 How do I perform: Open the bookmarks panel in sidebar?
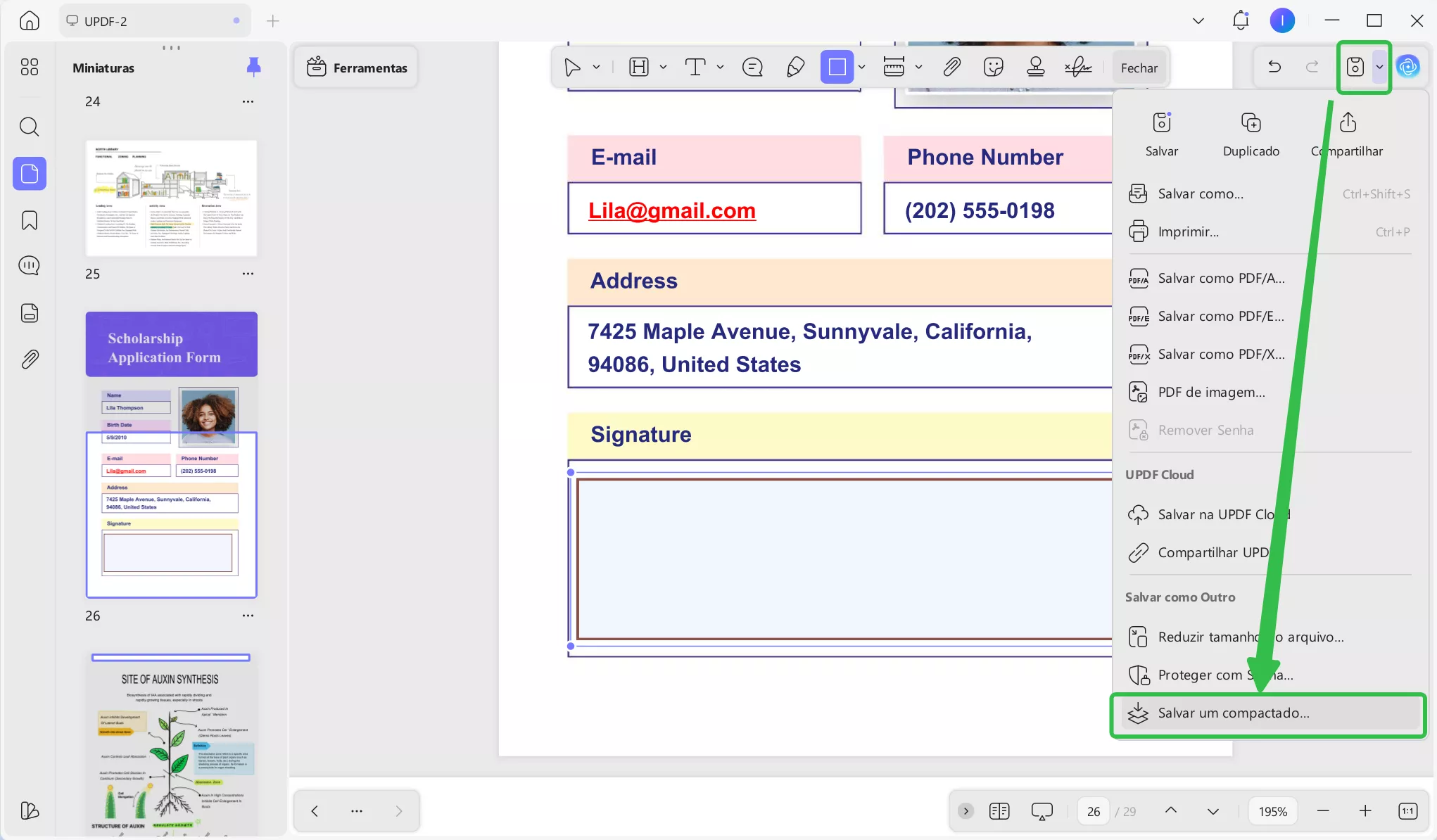pyautogui.click(x=30, y=220)
